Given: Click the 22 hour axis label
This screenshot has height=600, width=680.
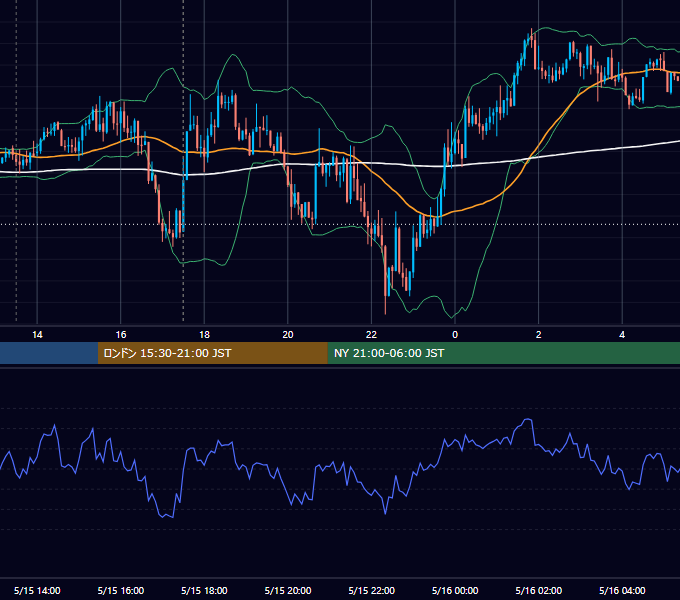Looking at the screenshot, I should pos(371,335).
